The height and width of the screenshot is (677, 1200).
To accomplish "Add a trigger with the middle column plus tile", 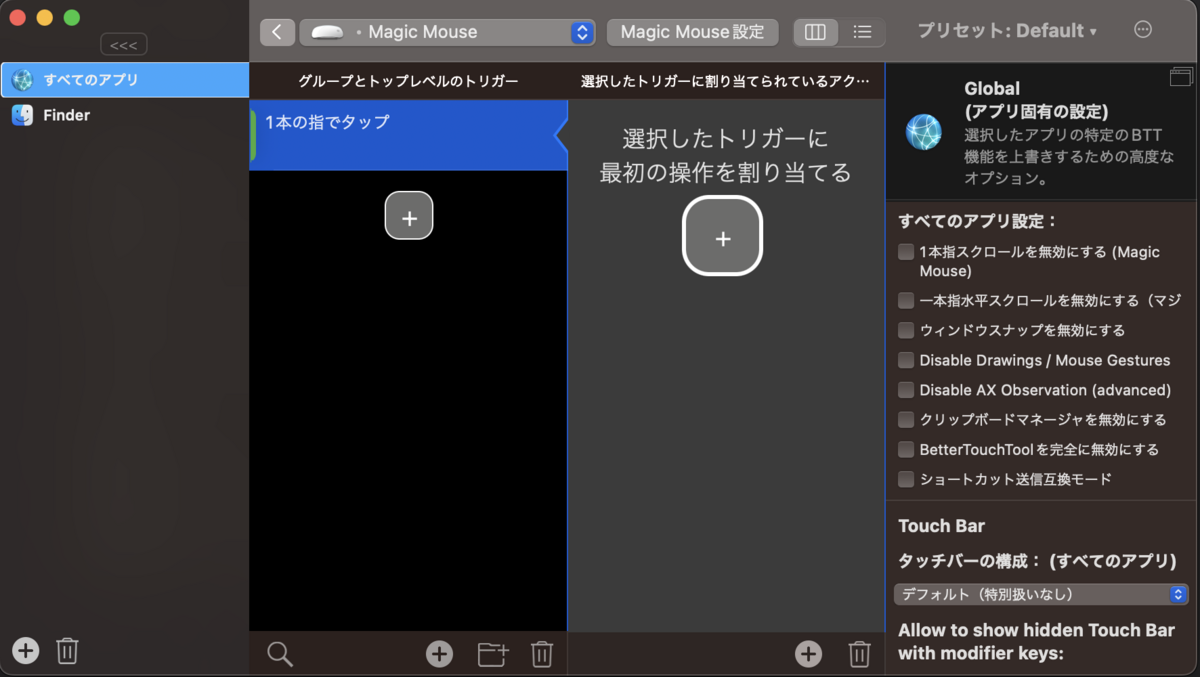I will [409, 215].
